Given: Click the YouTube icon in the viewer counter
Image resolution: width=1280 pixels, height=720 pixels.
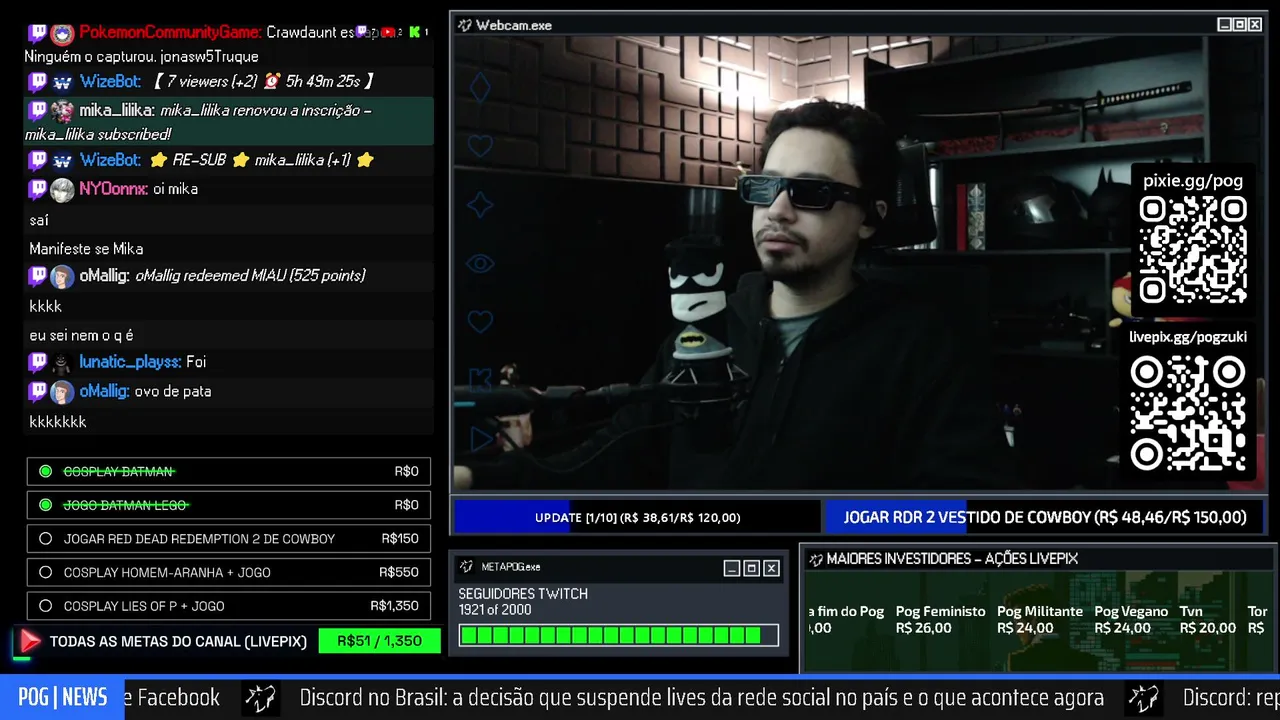Looking at the screenshot, I should point(388,32).
